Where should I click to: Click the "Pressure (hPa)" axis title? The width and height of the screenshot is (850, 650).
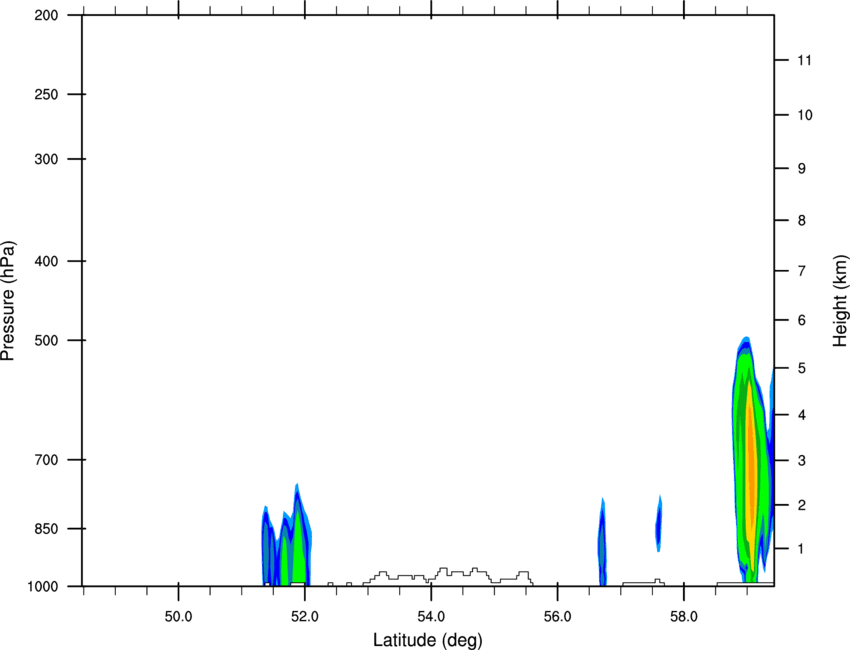pos(8,301)
